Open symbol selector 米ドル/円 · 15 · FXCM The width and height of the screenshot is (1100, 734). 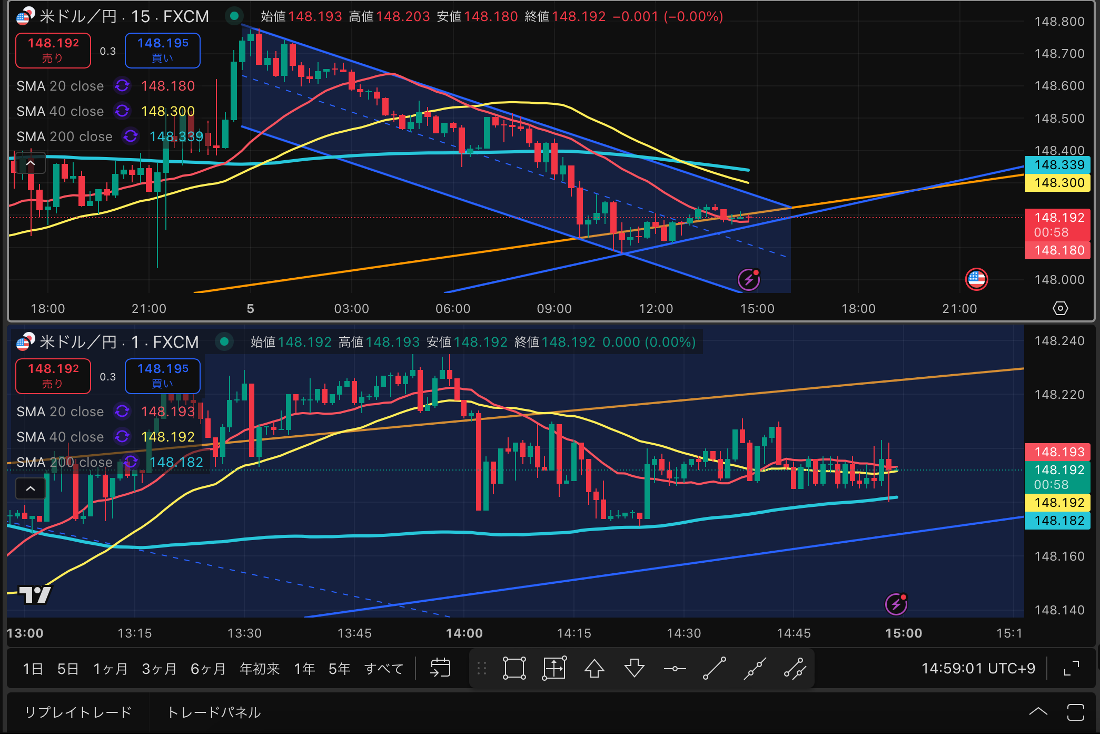click(125, 16)
